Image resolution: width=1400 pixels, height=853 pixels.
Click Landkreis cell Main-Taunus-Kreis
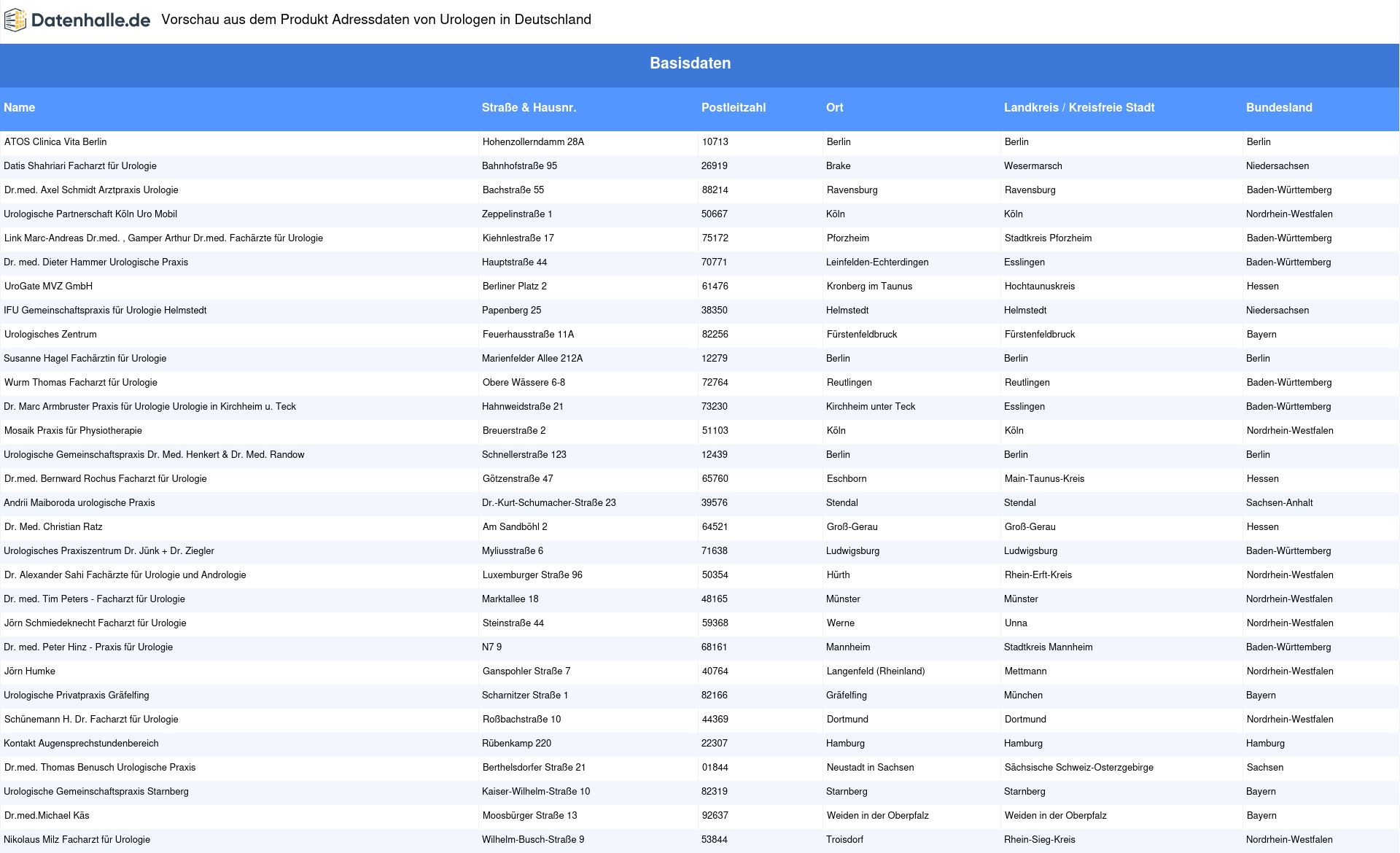pos(1045,478)
